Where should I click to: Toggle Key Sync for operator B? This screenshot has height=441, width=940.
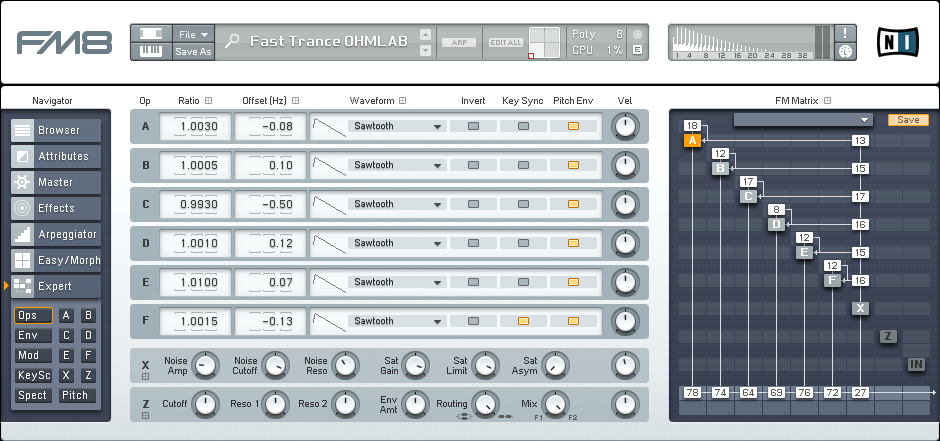coord(523,165)
